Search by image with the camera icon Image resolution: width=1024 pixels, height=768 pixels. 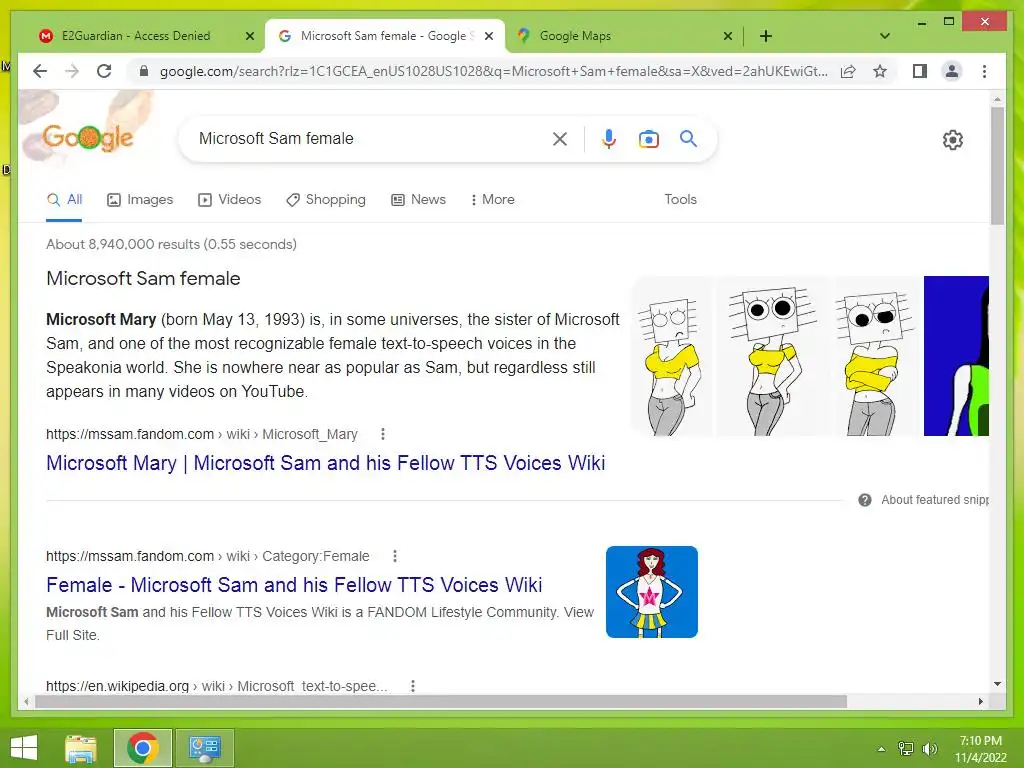pos(648,139)
